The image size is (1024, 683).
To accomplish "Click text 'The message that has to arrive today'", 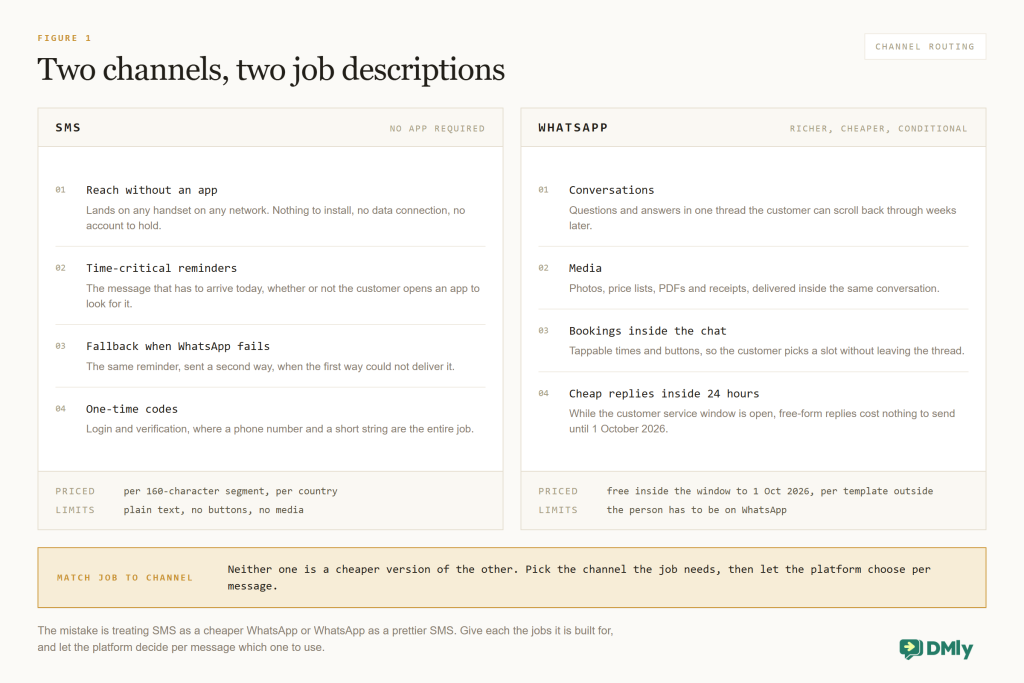I will (x=174, y=288).
